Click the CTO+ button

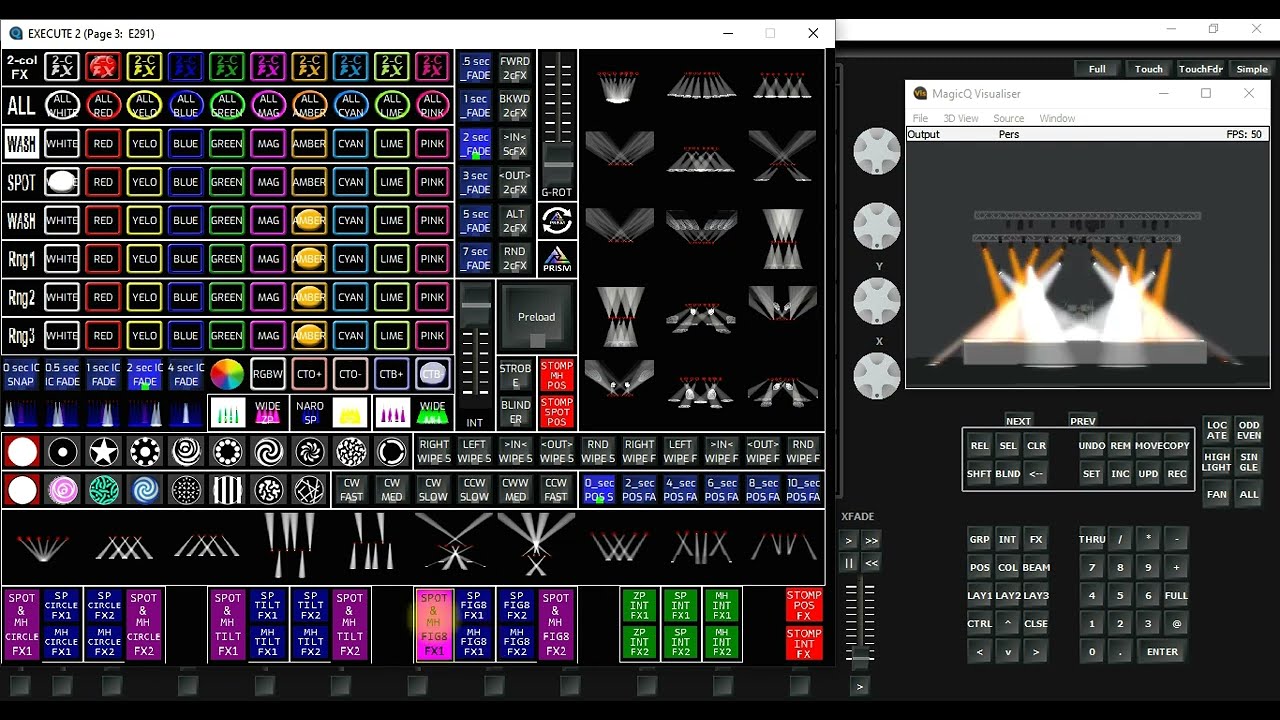309,374
